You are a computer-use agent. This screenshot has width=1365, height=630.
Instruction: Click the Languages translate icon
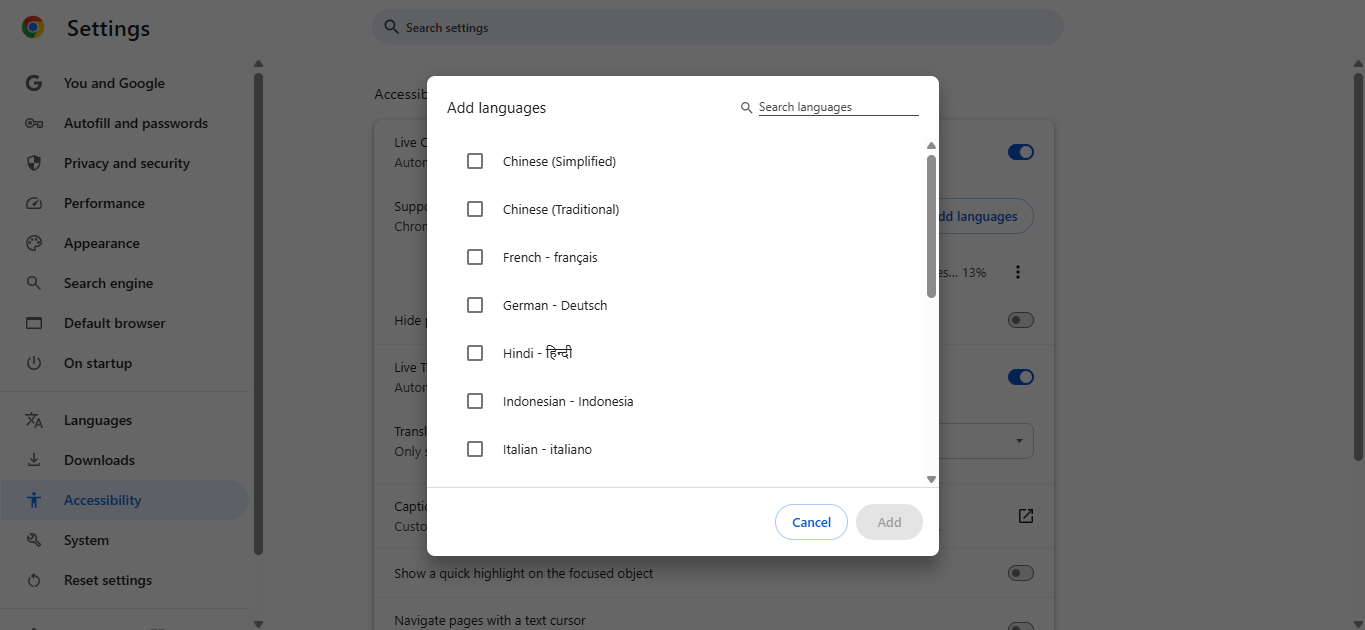coord(34,420)
